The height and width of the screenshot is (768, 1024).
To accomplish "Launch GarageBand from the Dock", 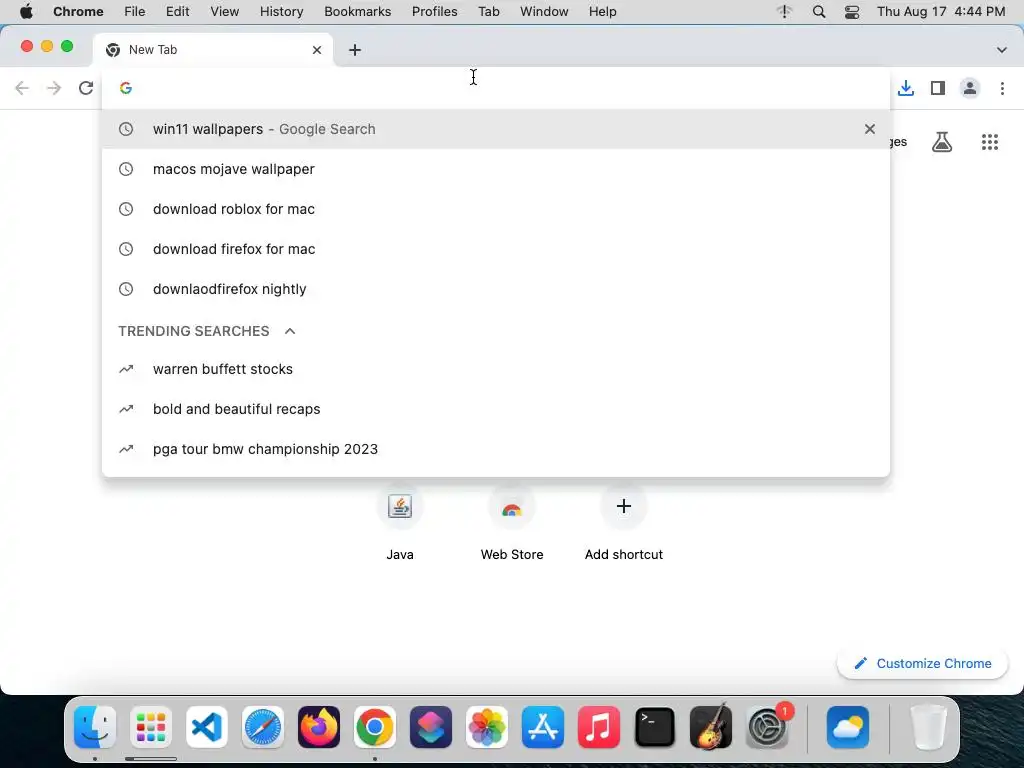I will point(711,727).
